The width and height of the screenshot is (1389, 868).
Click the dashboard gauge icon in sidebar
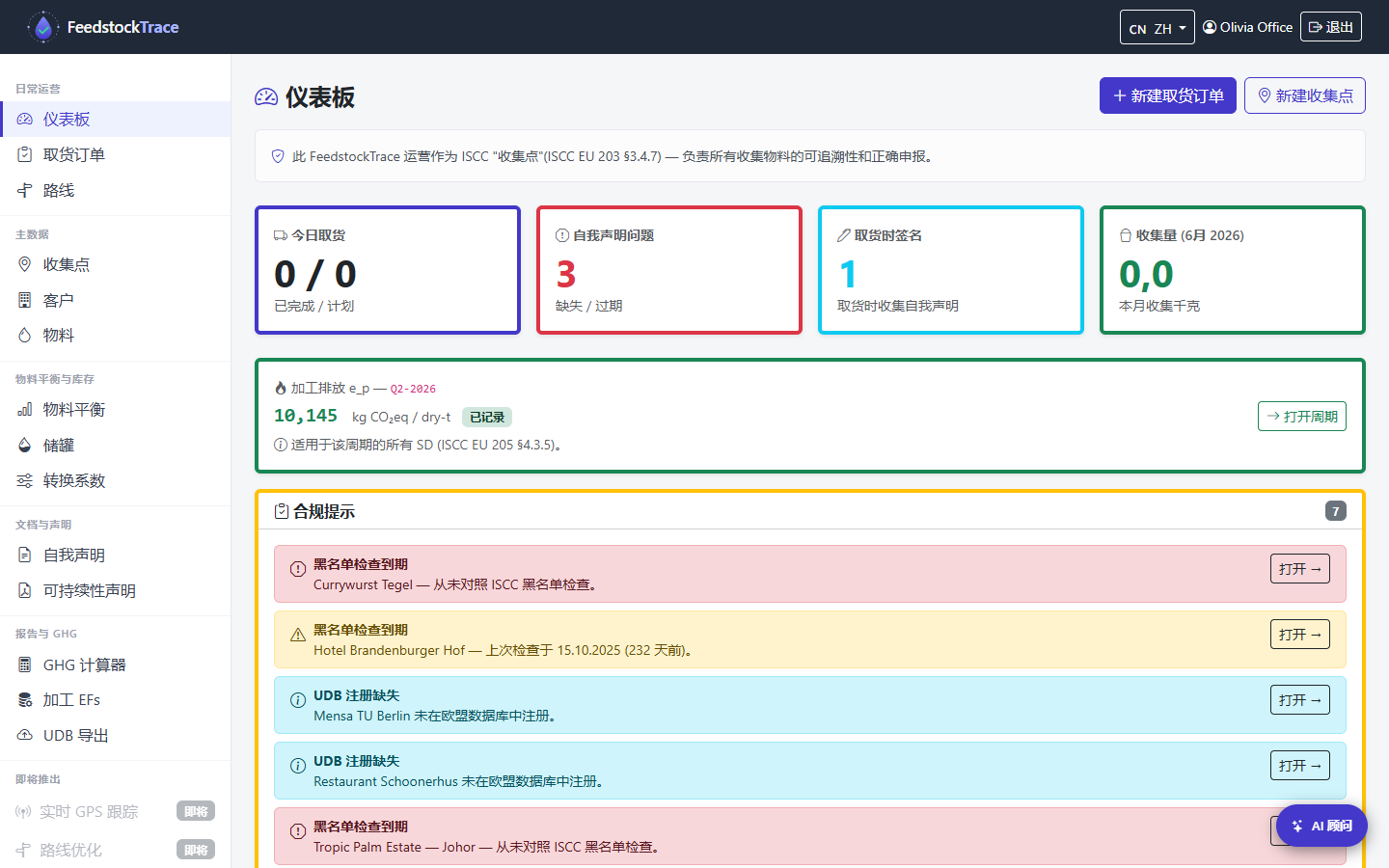(x=25, y=120)
